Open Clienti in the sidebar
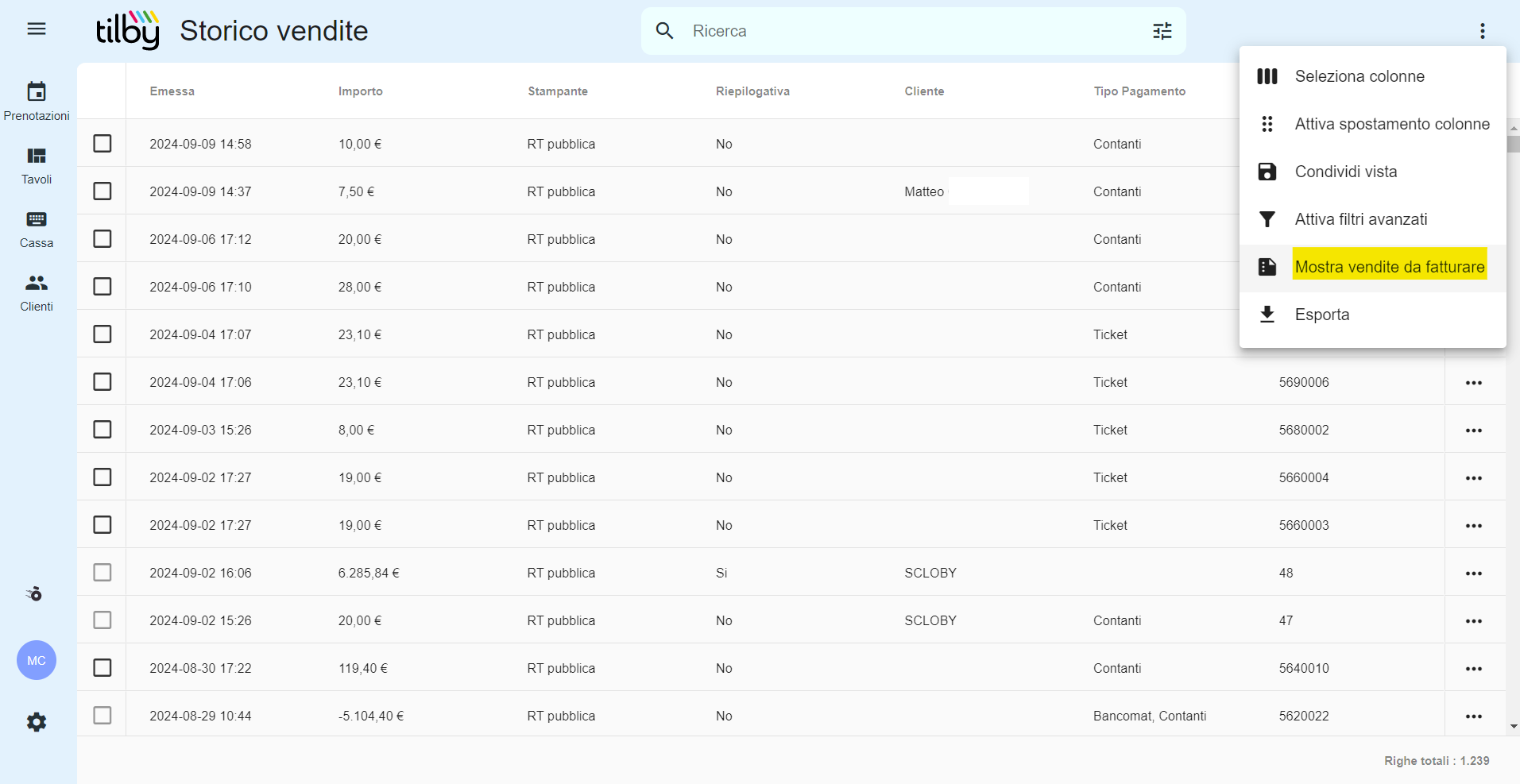The image size is (1520, 784). (x=37, y=293)
